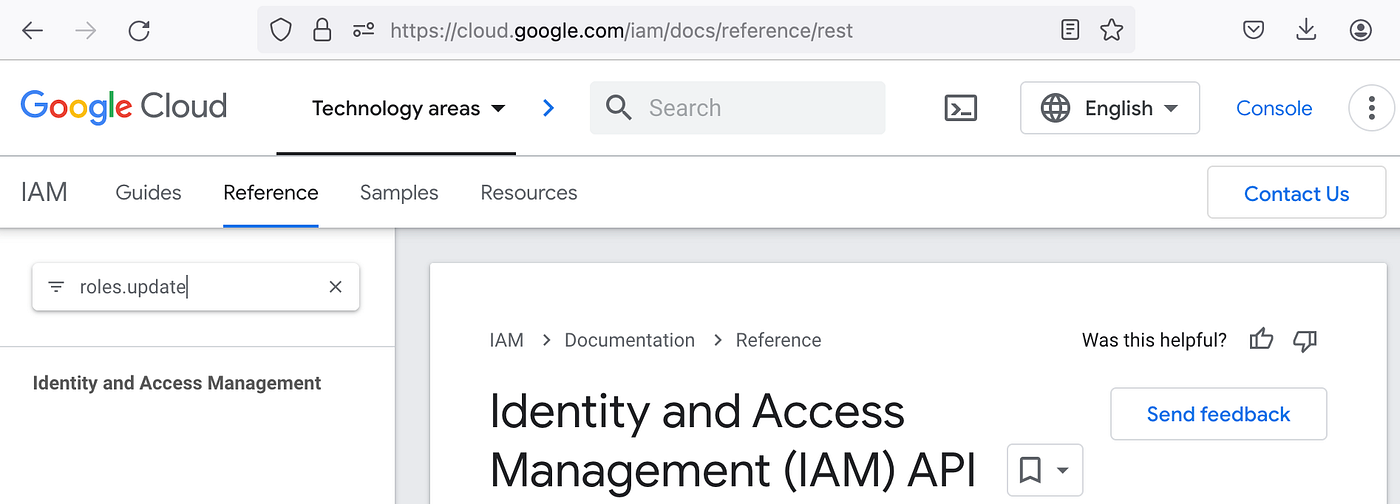1400x504 pixels.
Task: Switch to the Guides tab
Action: (148, 193)
